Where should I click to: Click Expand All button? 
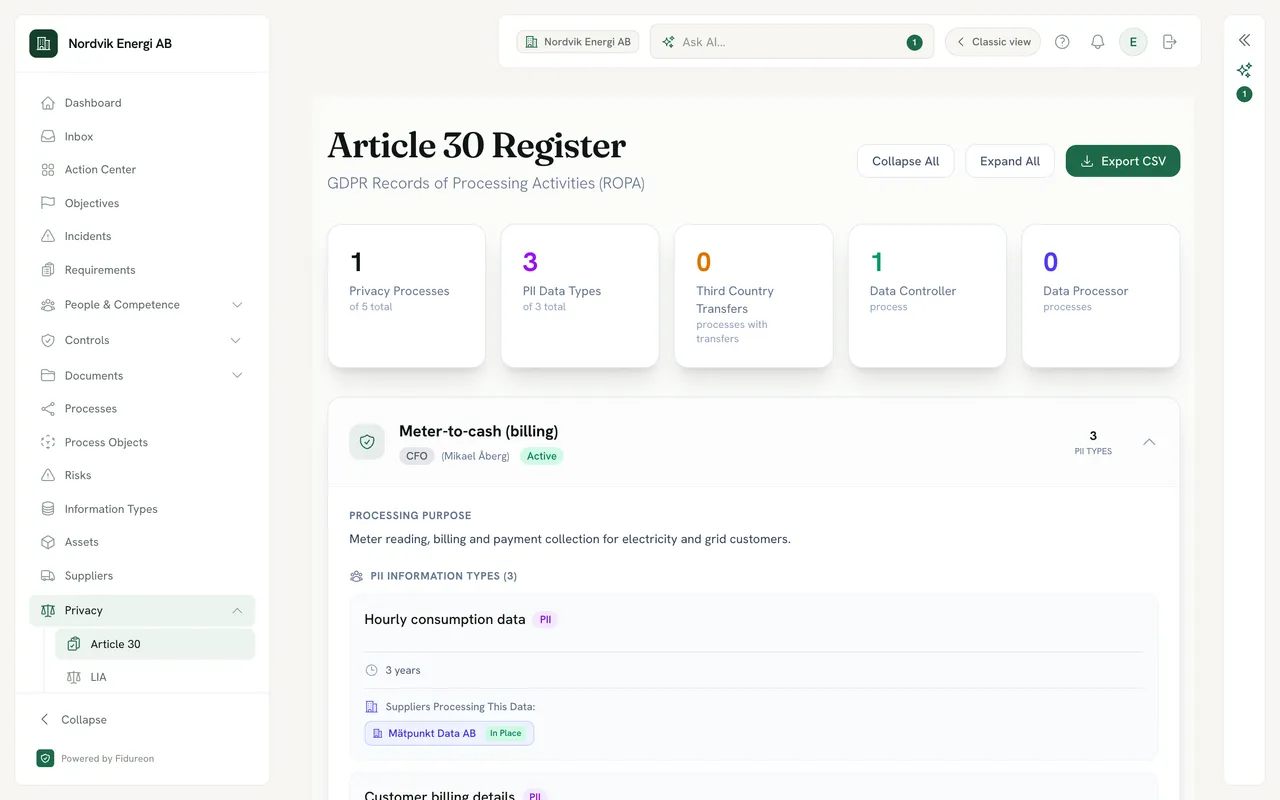pyautogui.click(x=1010, y=161)
